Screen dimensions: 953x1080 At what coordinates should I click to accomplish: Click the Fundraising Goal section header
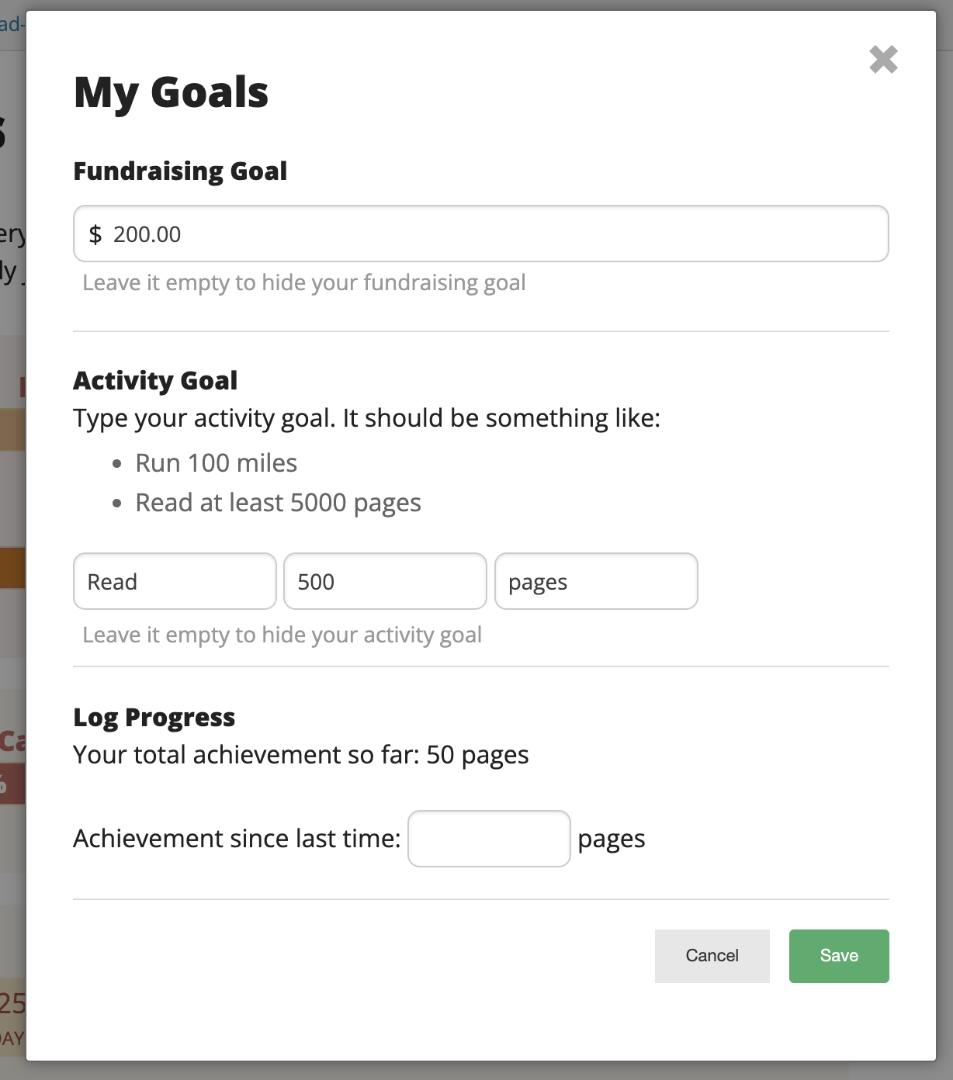tap(179, 170)
